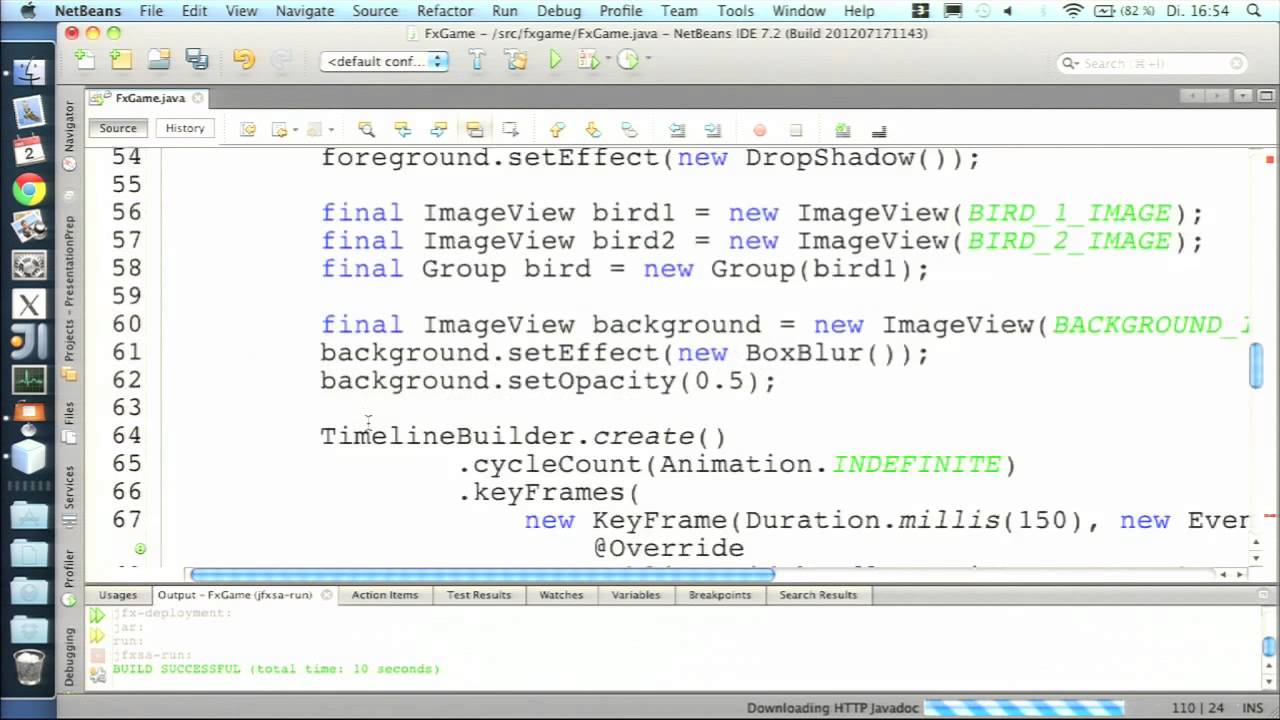Image resolution: width=1280 pixels, height=720 pixels.
Task: Click the Open Project folder icon
Action: click(x=159, y=61)
